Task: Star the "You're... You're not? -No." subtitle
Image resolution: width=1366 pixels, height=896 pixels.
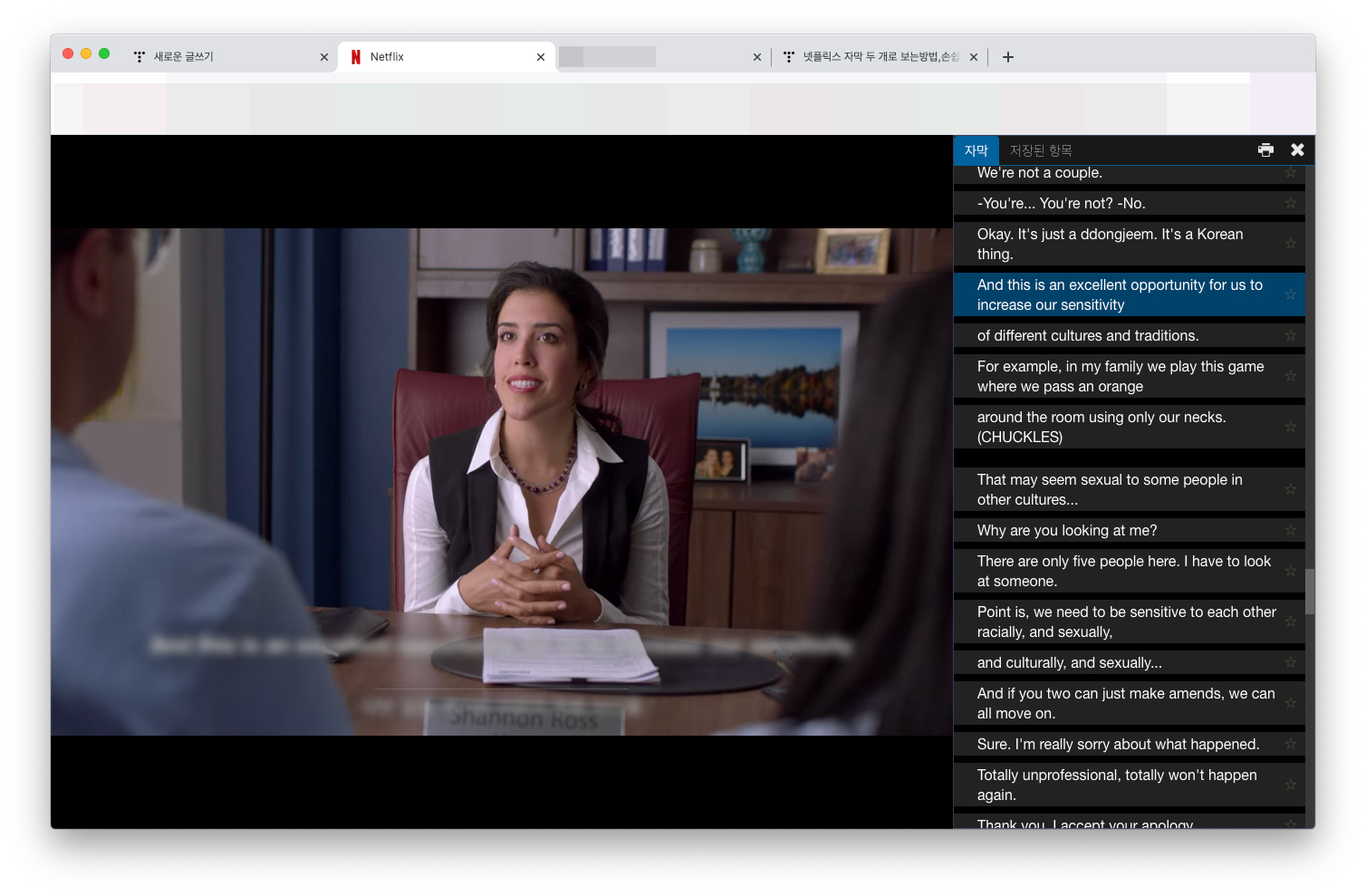Action: pos(1291,203)
